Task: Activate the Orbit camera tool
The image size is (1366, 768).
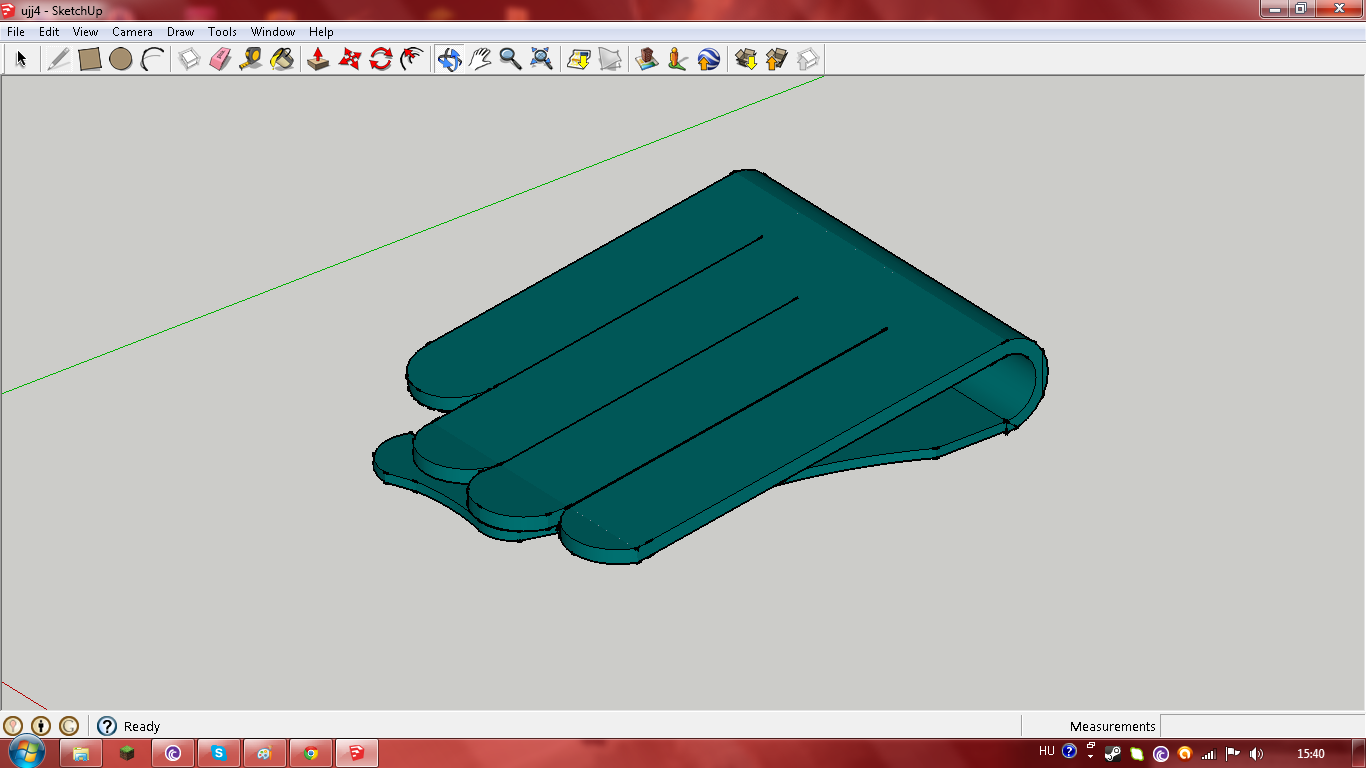Action: 449,59
